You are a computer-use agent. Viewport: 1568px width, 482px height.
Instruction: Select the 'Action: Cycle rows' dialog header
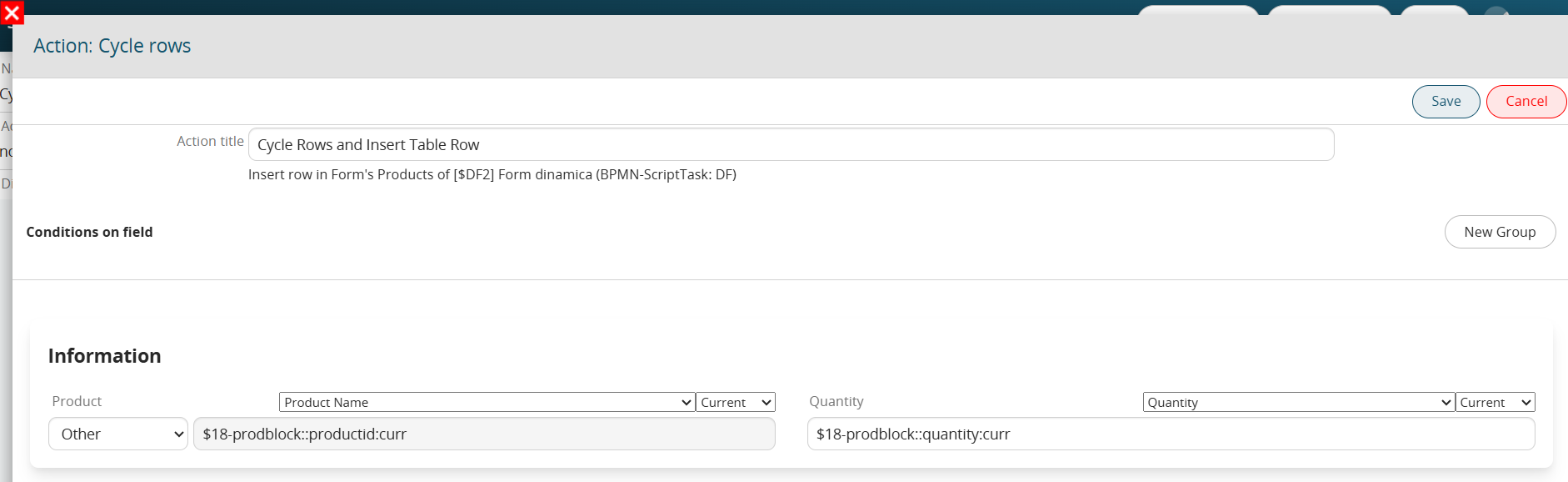coord(112,46)
